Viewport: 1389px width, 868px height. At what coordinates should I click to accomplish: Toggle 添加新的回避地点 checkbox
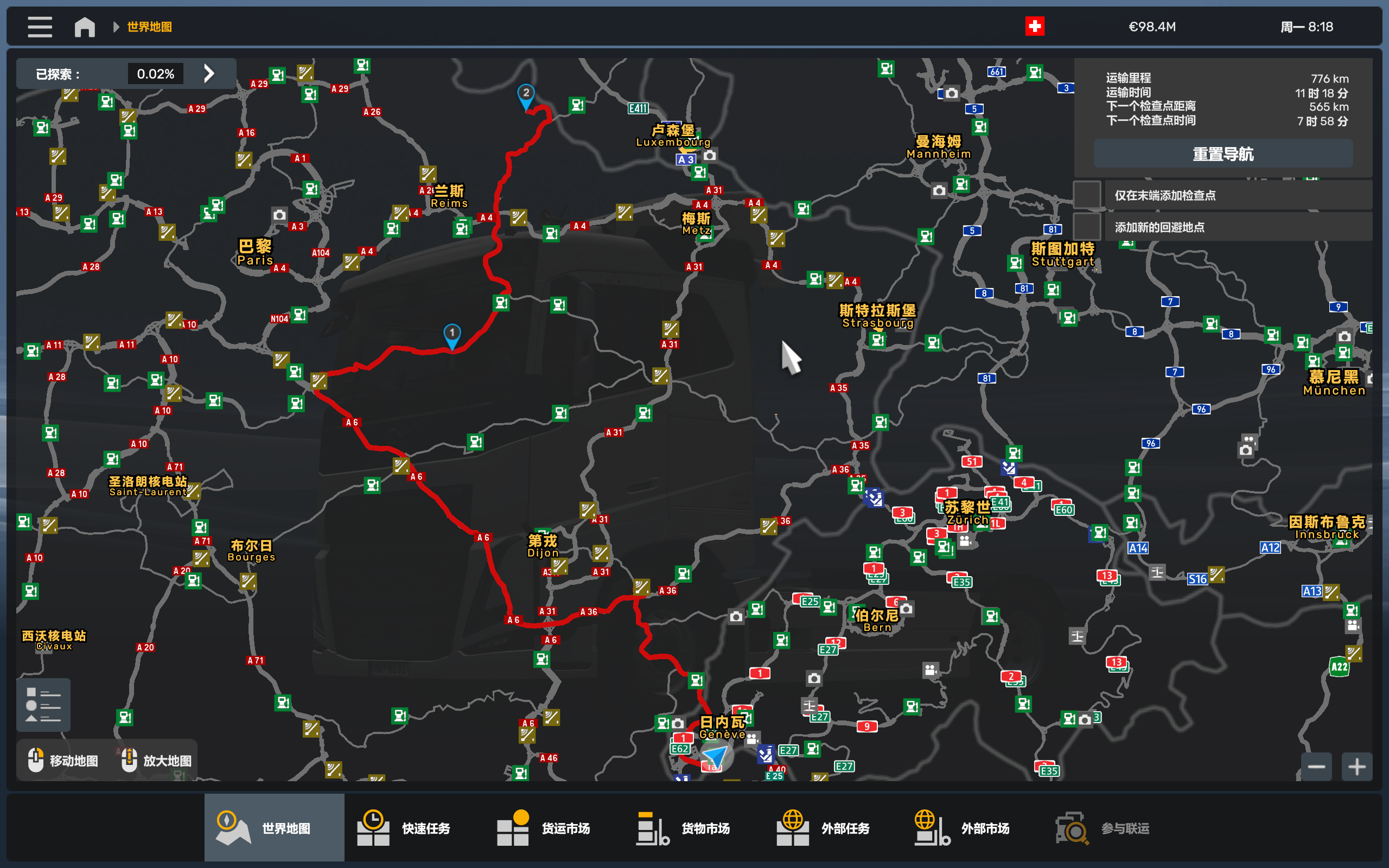coord(1087,226)
